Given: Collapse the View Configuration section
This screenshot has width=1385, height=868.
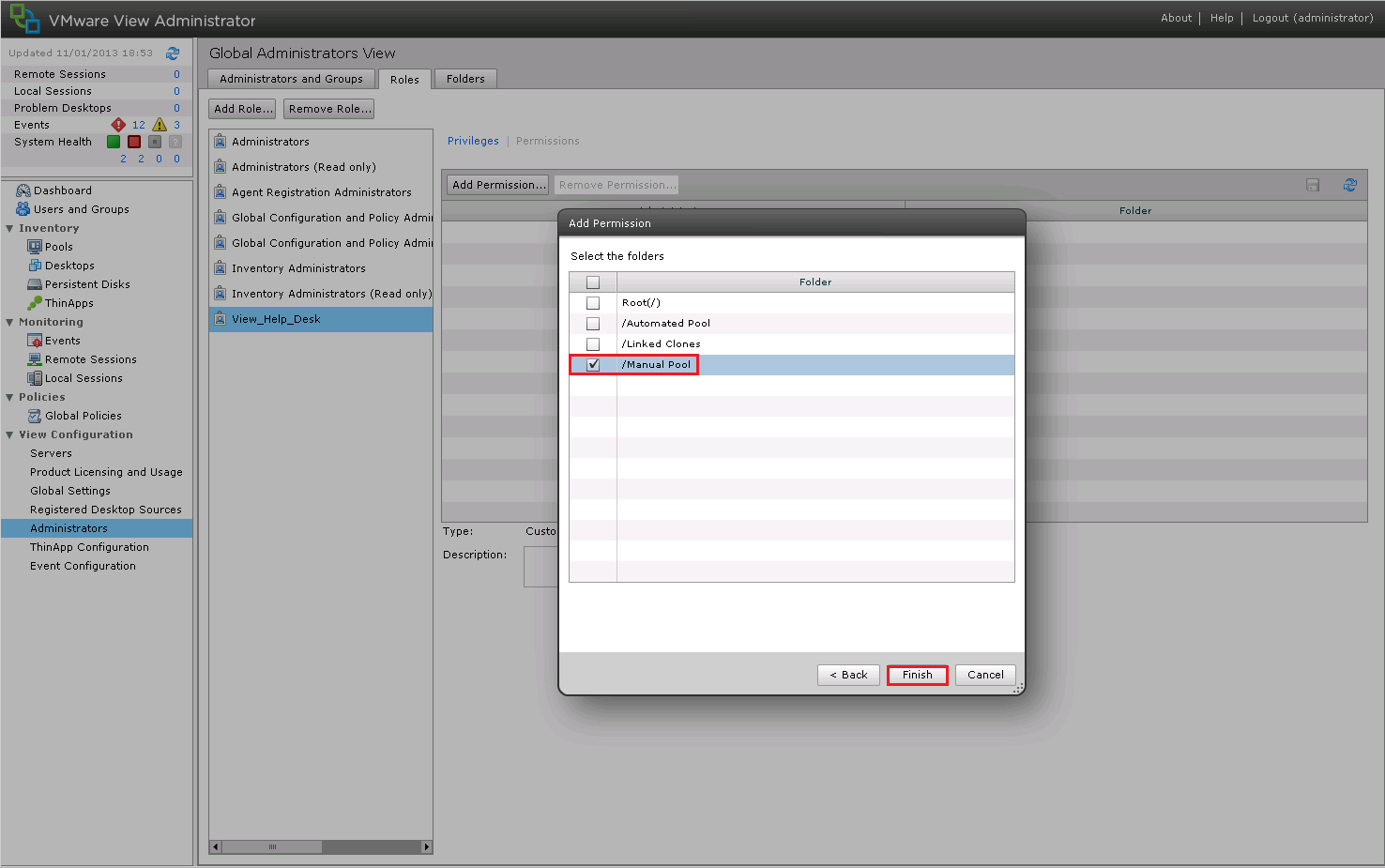Looking at the screenshot, I should (x=10, y=434).
